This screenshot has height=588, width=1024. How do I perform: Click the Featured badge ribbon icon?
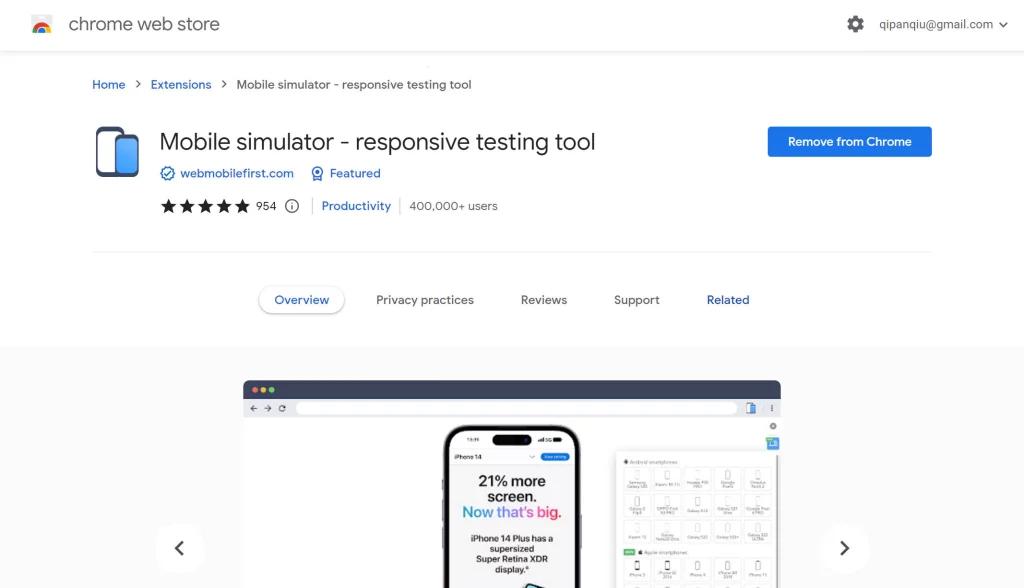317,173
